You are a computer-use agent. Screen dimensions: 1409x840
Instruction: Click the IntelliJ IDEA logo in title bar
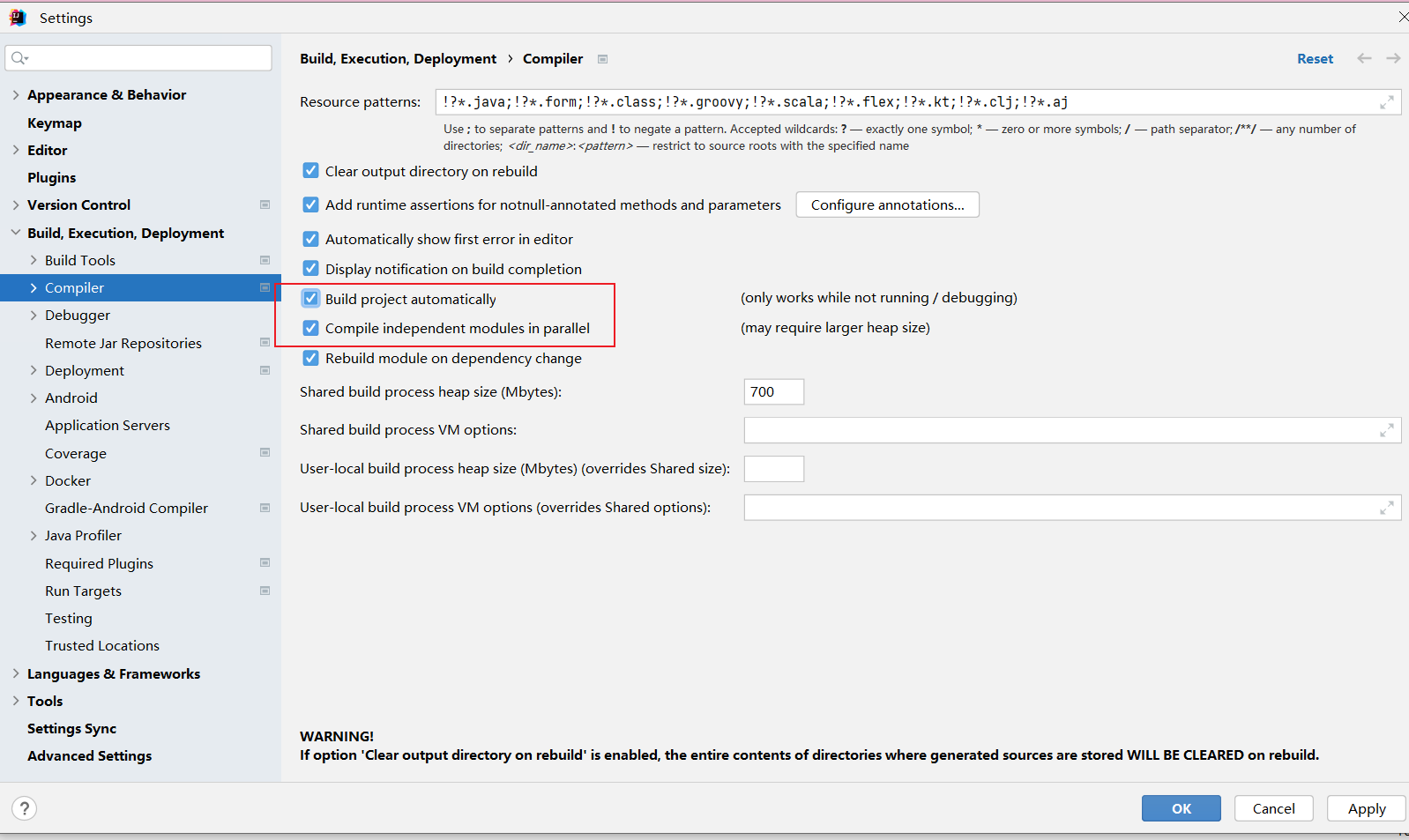(x=17, y=18)
